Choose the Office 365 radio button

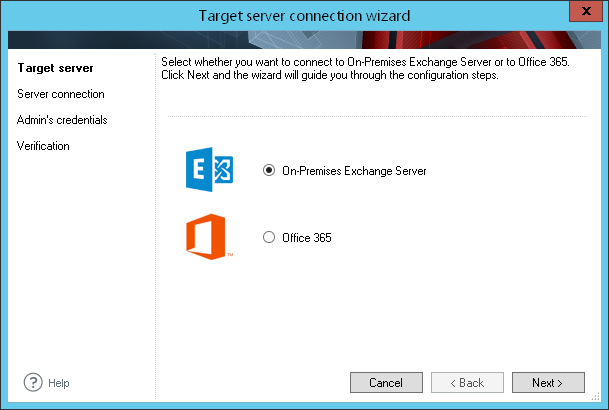[269, 237]
